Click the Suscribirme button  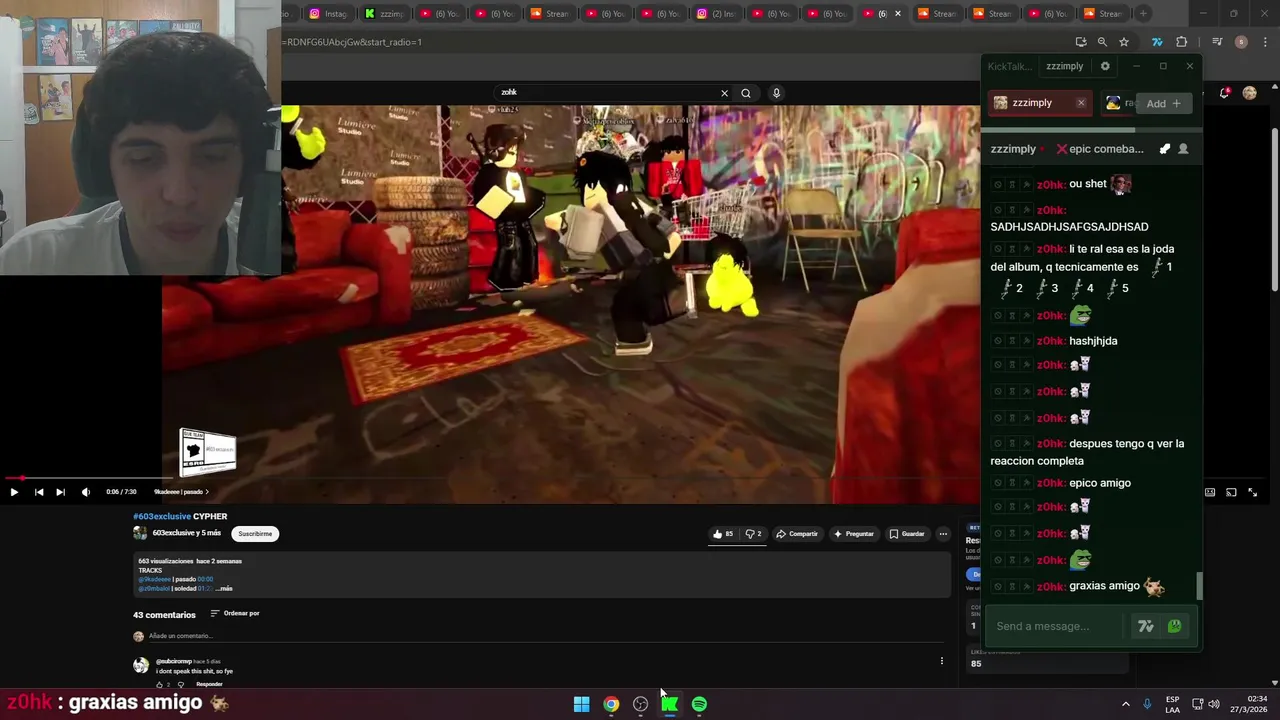point(255,534)
